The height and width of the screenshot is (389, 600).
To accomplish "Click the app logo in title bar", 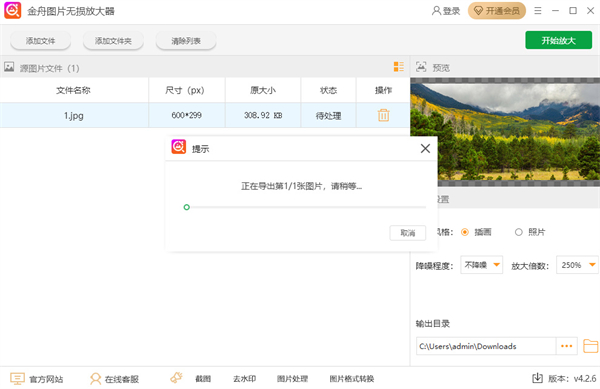I will [12, 10].
